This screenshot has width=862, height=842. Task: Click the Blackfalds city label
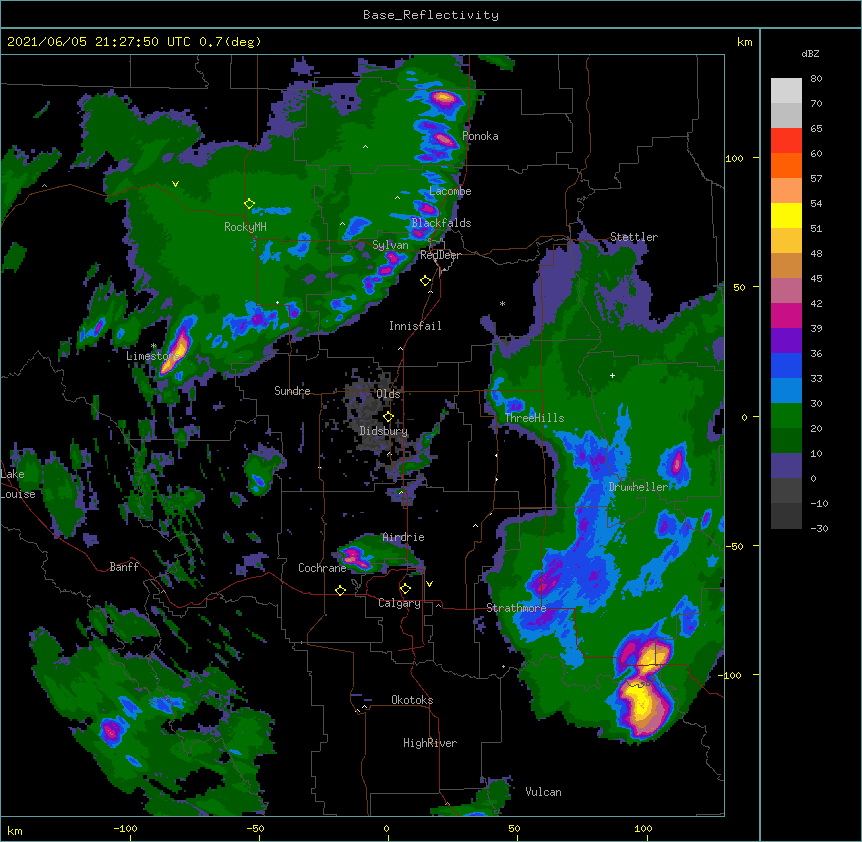click(x=441, y=223)
